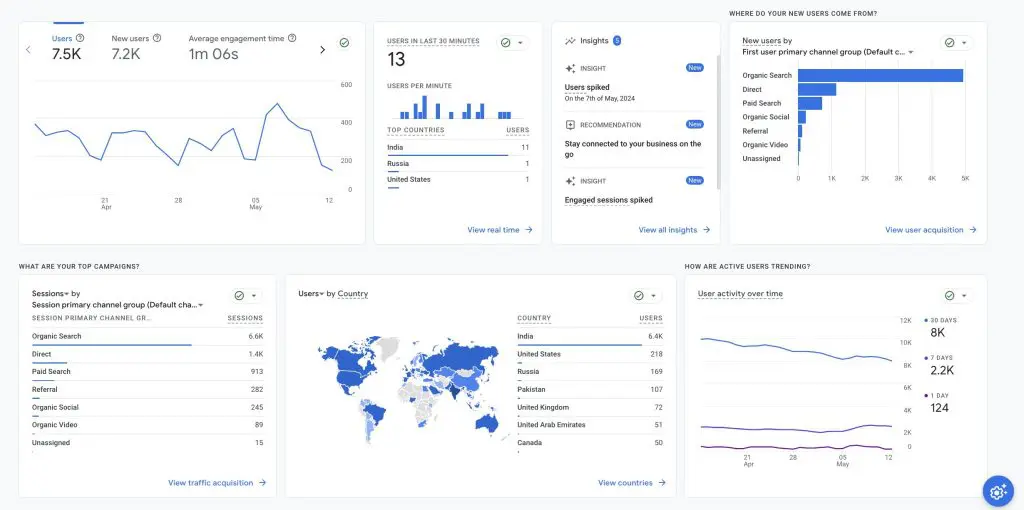This screenshot has width=1024, height=510.
Task: Click sparkle icon above Users spiked insight
Action: pyautogui.click(x=570, y=69)
